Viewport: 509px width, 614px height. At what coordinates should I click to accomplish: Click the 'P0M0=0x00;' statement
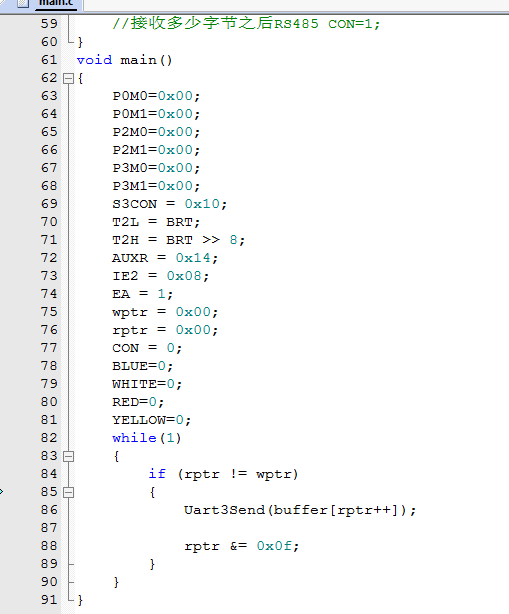click(x=156, y=96)
